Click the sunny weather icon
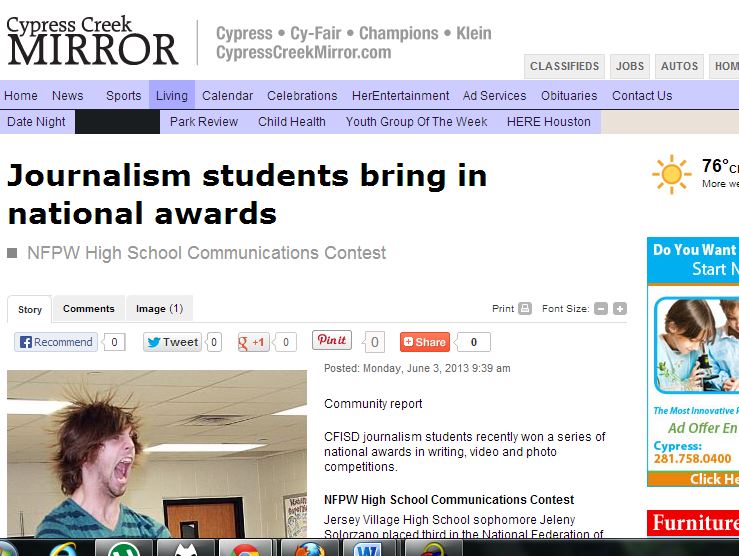Screen dimensions: 739x556 point(671,174)
